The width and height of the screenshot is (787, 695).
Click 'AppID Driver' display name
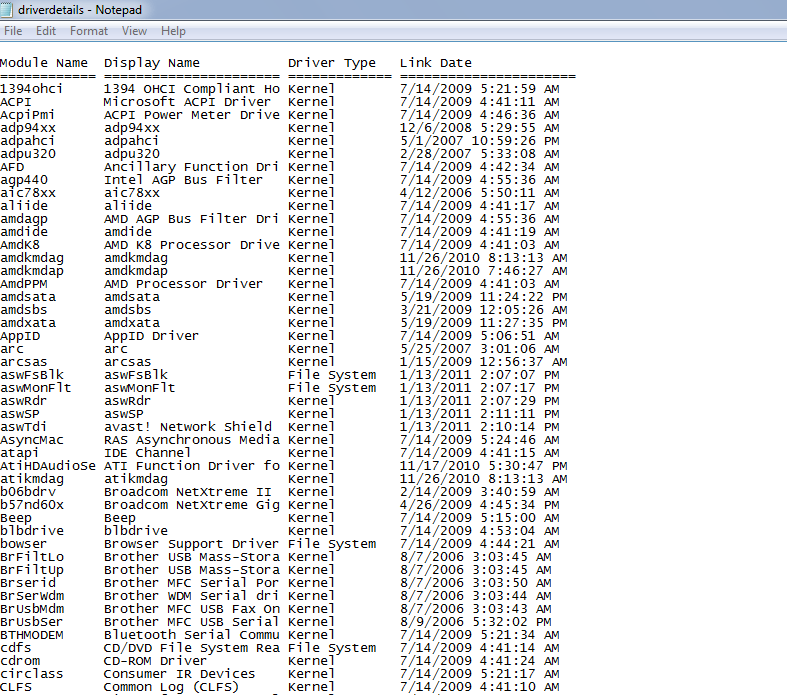tap(151, 336)
